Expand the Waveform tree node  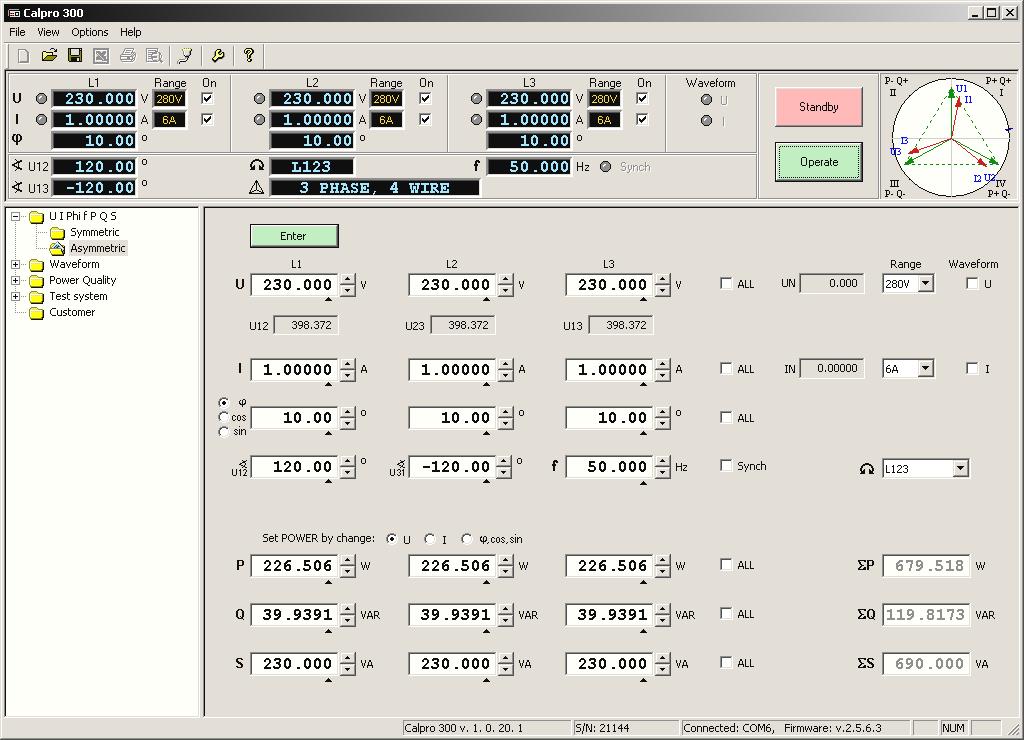[16, 265]
